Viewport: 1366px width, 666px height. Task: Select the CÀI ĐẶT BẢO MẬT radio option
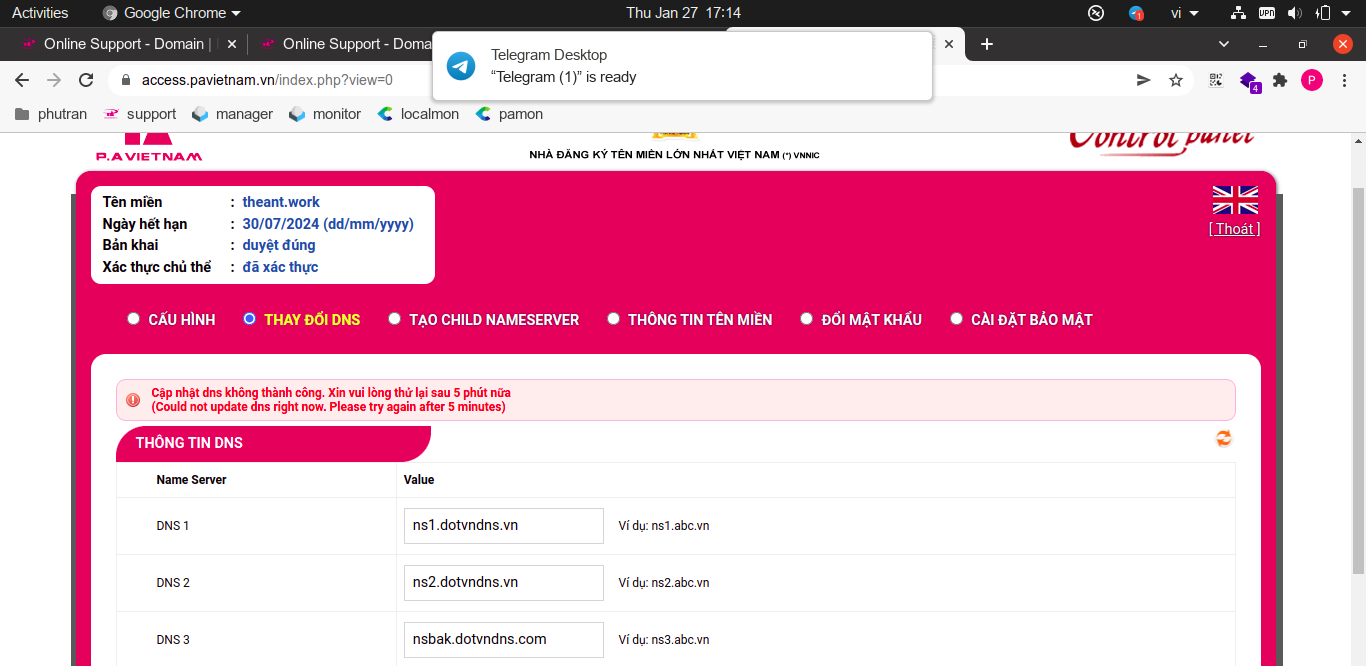[956, 319]
